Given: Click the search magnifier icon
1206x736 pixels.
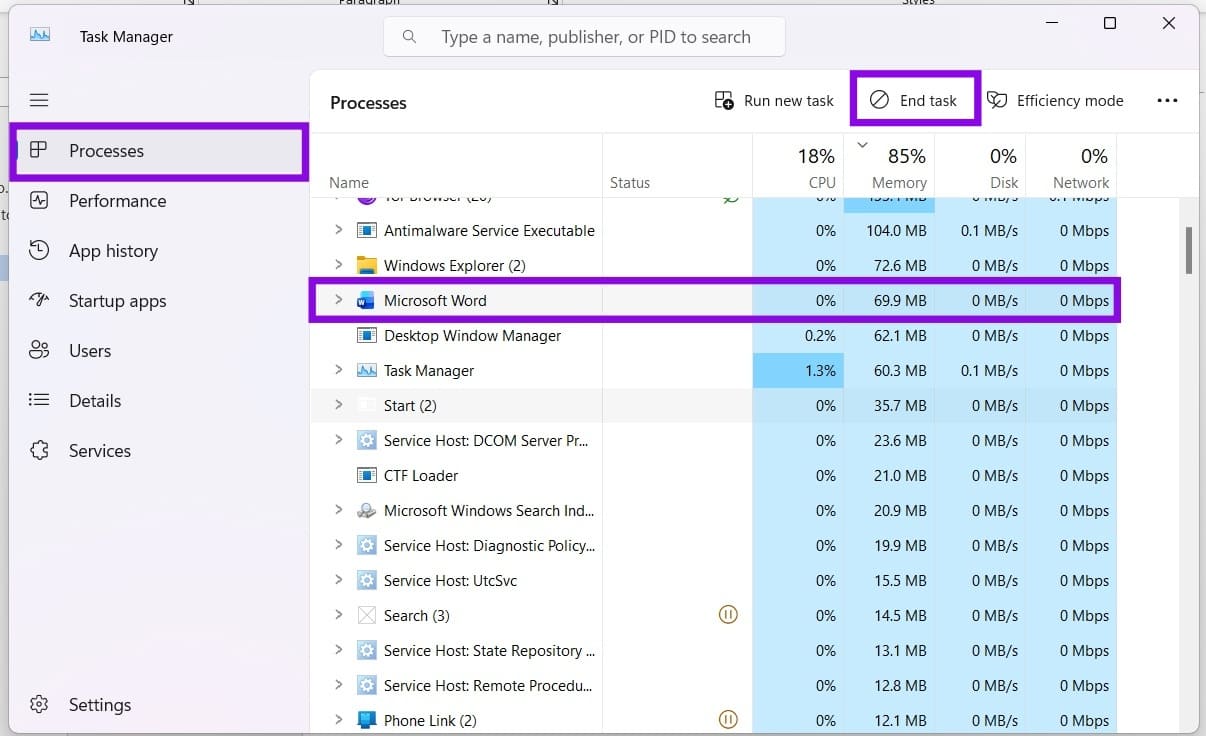Looking at the screenshot, I should (409, 37).
